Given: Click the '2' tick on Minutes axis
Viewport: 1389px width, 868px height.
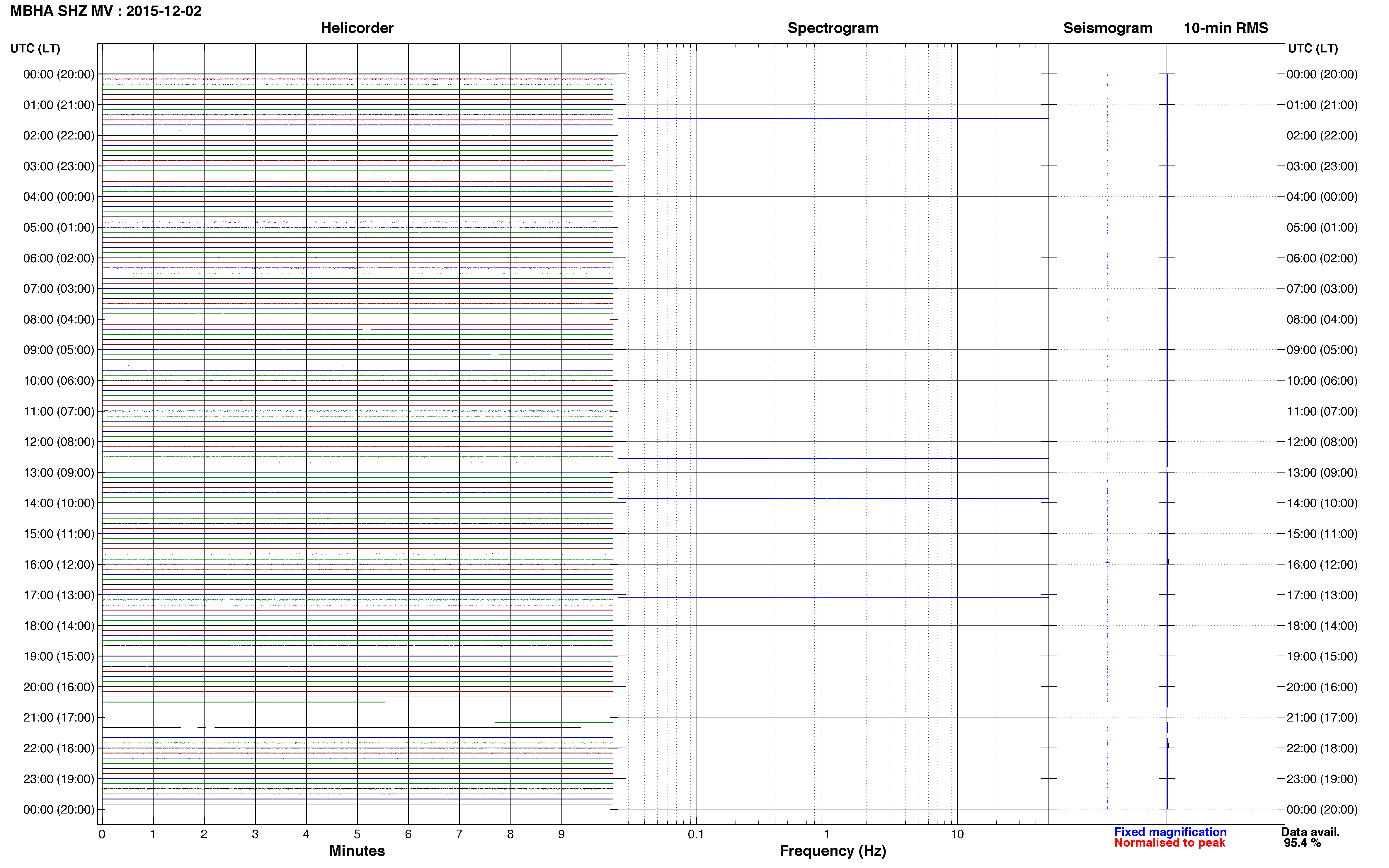Looking at the screenshot, I should click(204, 834).
